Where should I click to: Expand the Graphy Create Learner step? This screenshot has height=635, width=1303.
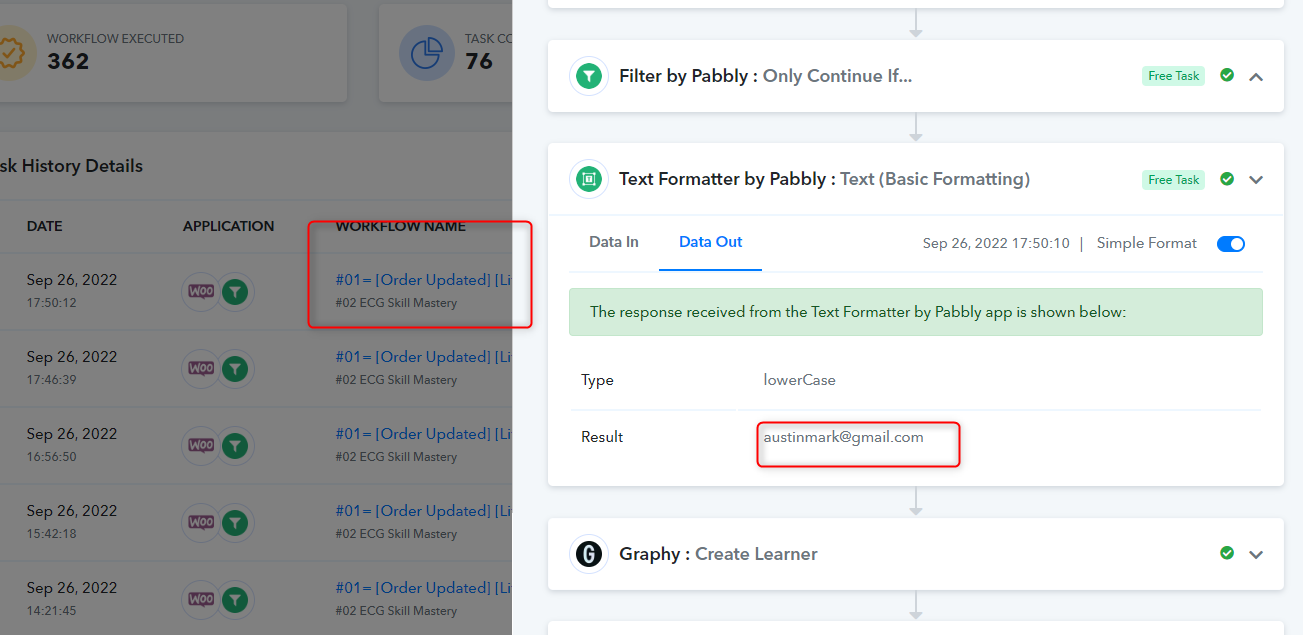[x=1257, y=554]
